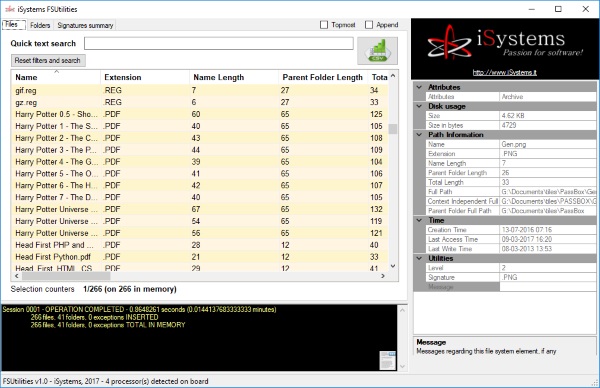This screenshot has height=388, width=600.
Task: Select the gif.reg row
Action: click(200, 90)
